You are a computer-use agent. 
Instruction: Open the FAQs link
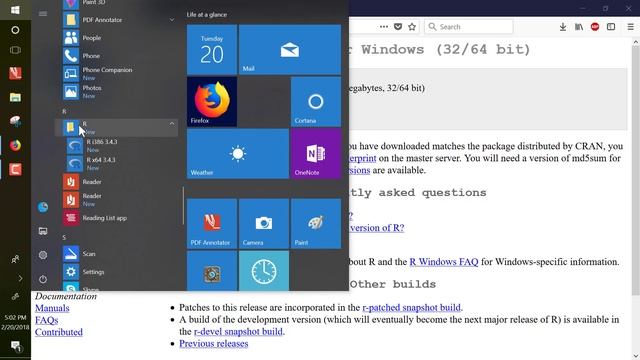(x=47, y=320)
